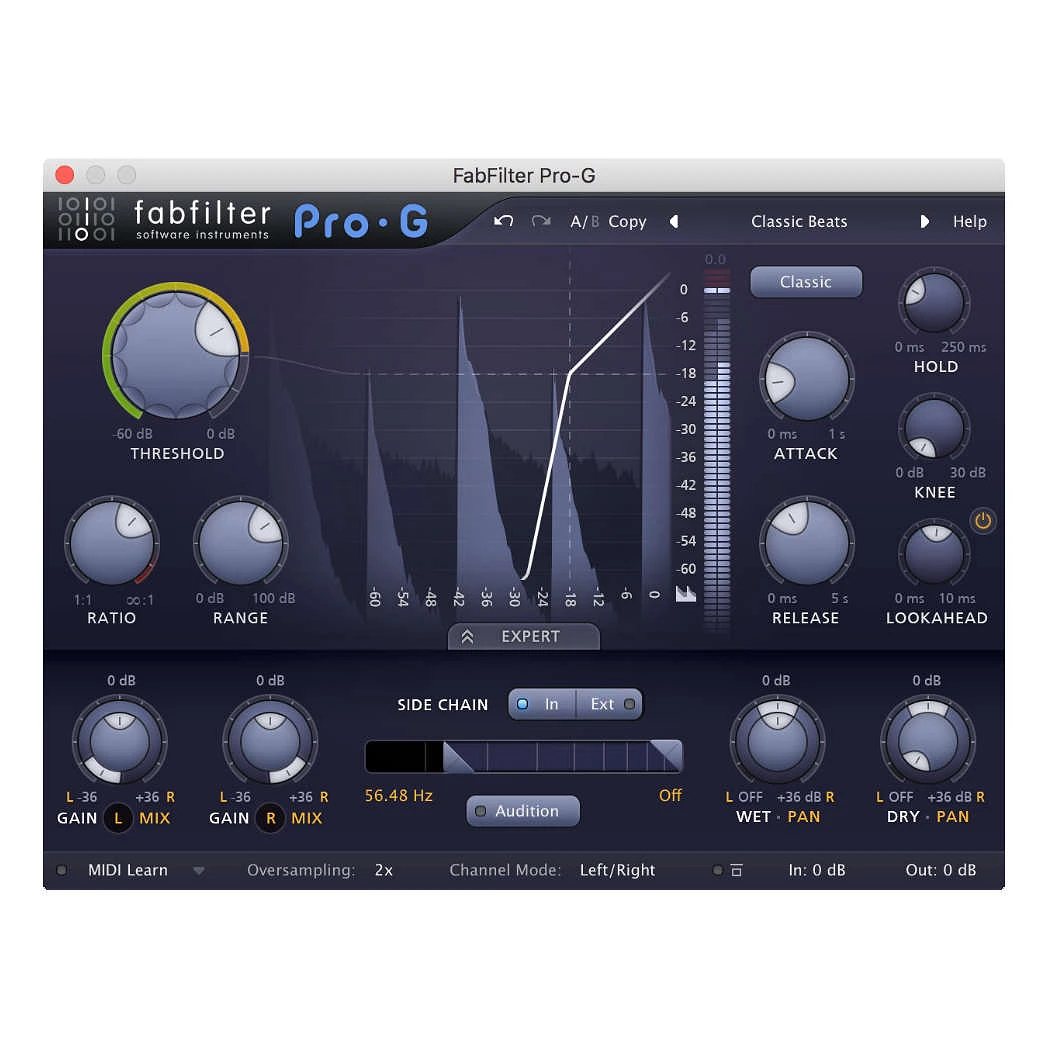This screenshot has height=1048, width=1048.
Task: Click the MIX label under right Gain
Action: coord(307,817)
